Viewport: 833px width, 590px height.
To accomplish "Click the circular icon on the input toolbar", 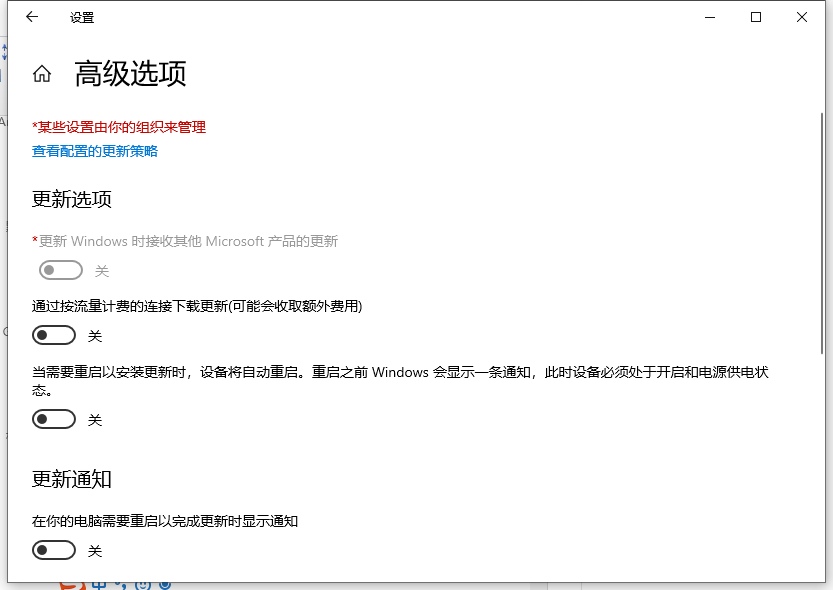I will click(163, 585).
